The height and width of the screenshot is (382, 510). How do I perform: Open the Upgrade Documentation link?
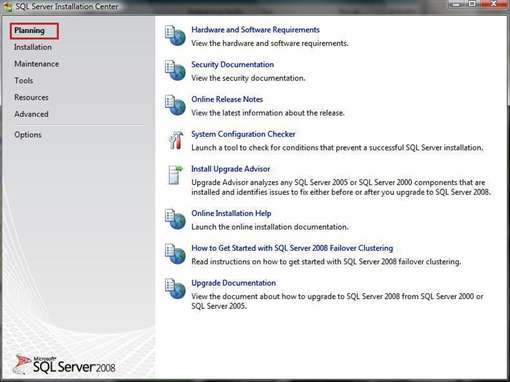pyautogui.click(x=234, y=283)
